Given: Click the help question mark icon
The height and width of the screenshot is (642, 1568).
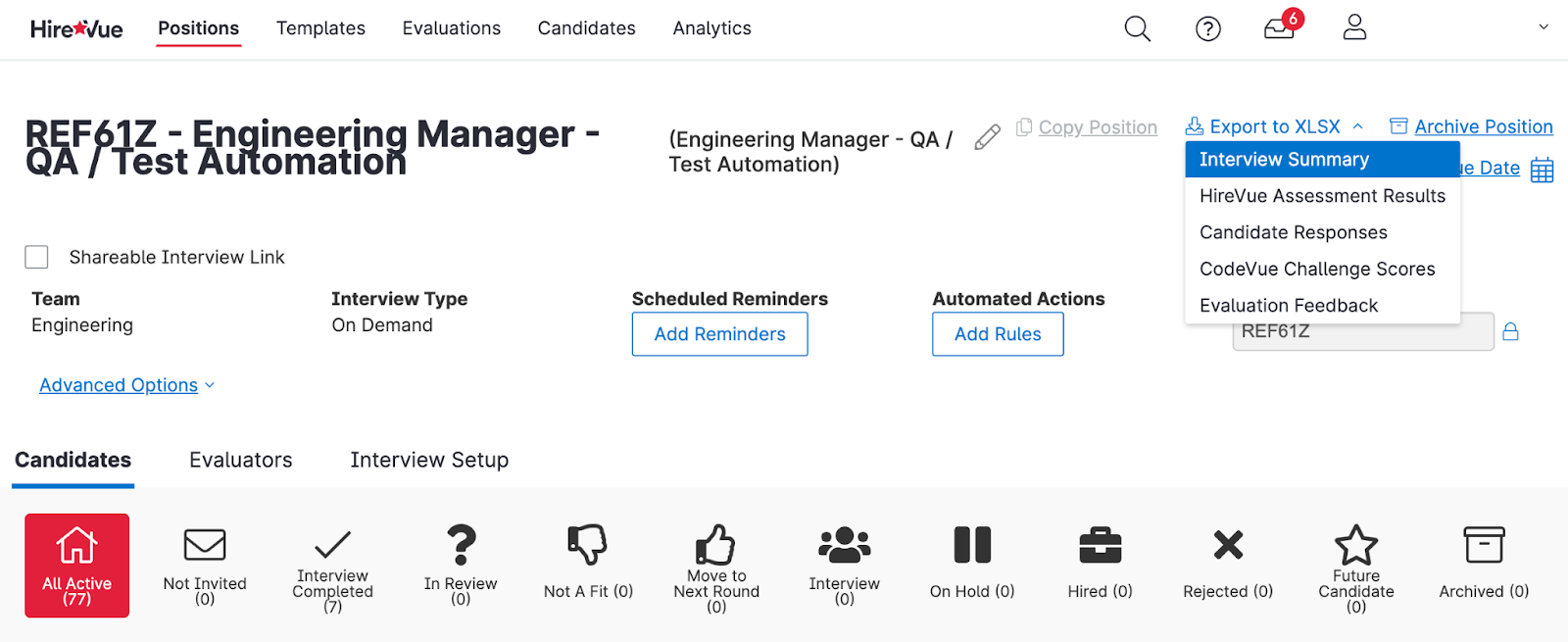Looking at the screenshot, I should tap(1208, 28).
